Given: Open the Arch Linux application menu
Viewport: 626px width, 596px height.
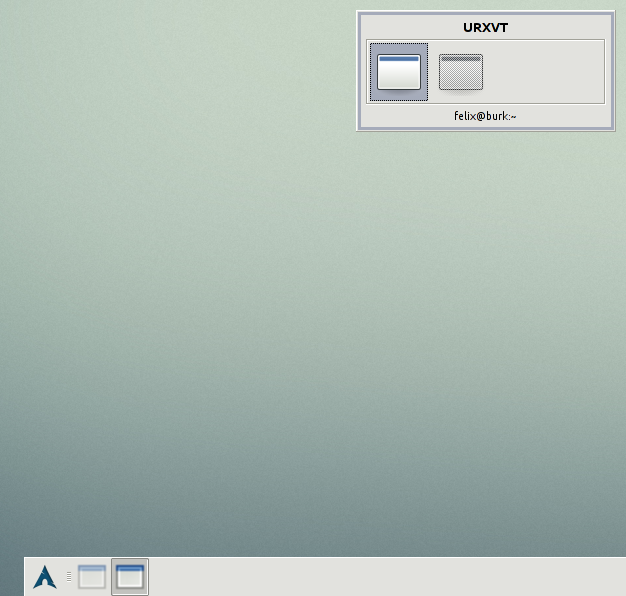Looking at the screenshot, I should [x=45, y=577].
